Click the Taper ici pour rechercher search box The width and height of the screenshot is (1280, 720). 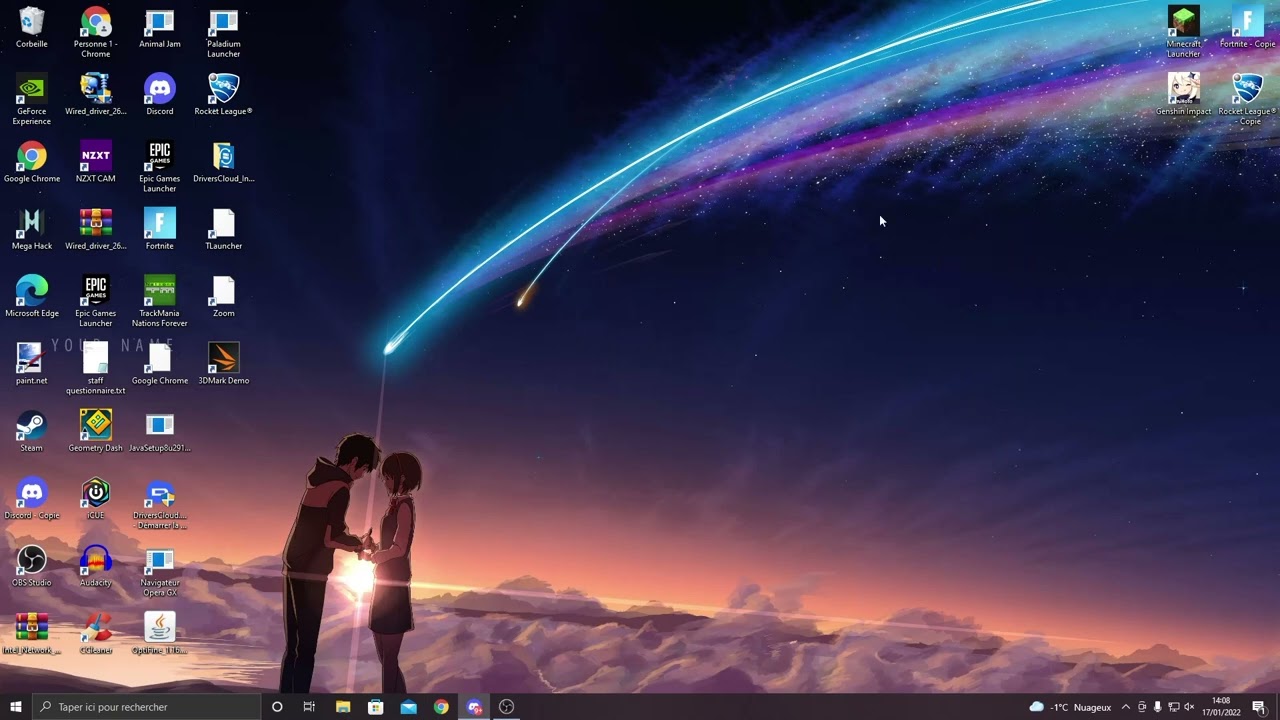(x=147, y=707)
